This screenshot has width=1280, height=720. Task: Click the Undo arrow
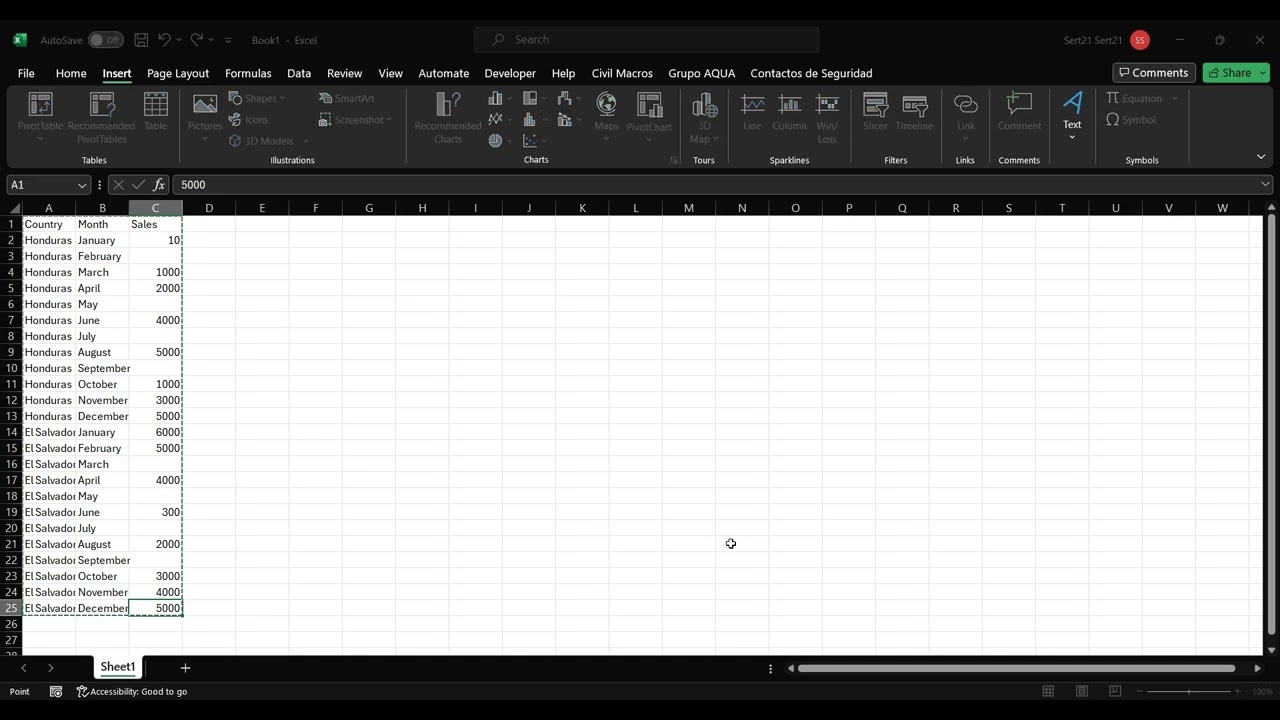(x=164, y=40)
